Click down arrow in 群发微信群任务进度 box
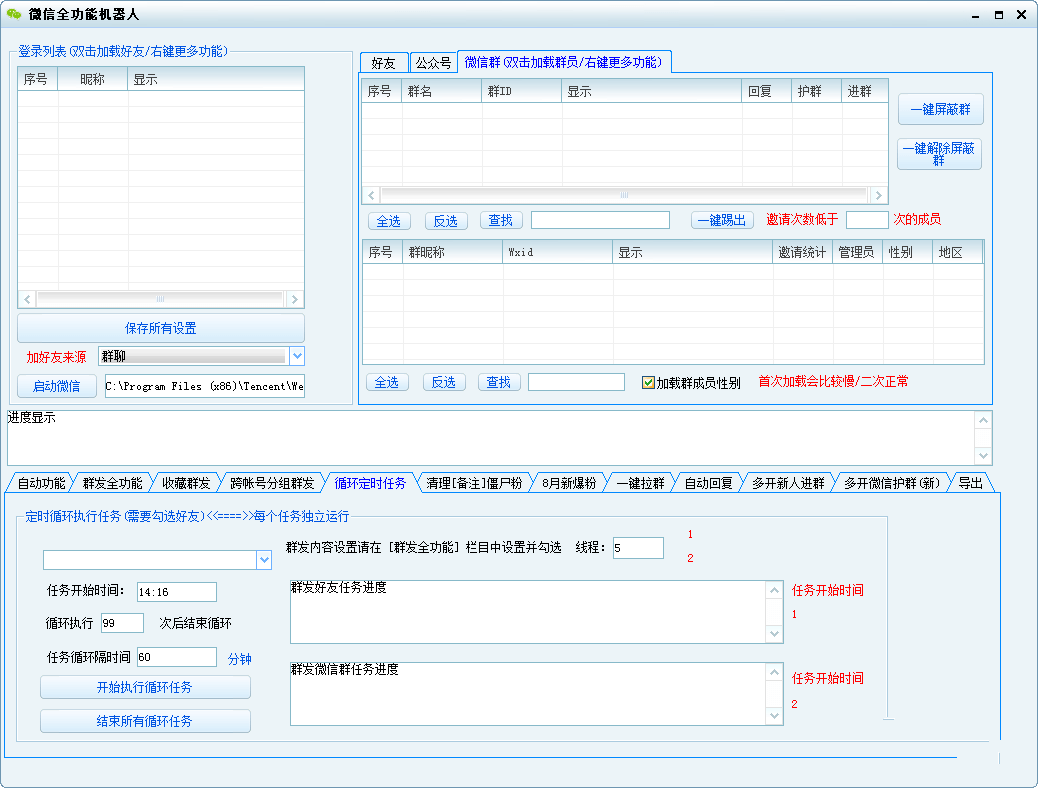 [x=775, y=716]
